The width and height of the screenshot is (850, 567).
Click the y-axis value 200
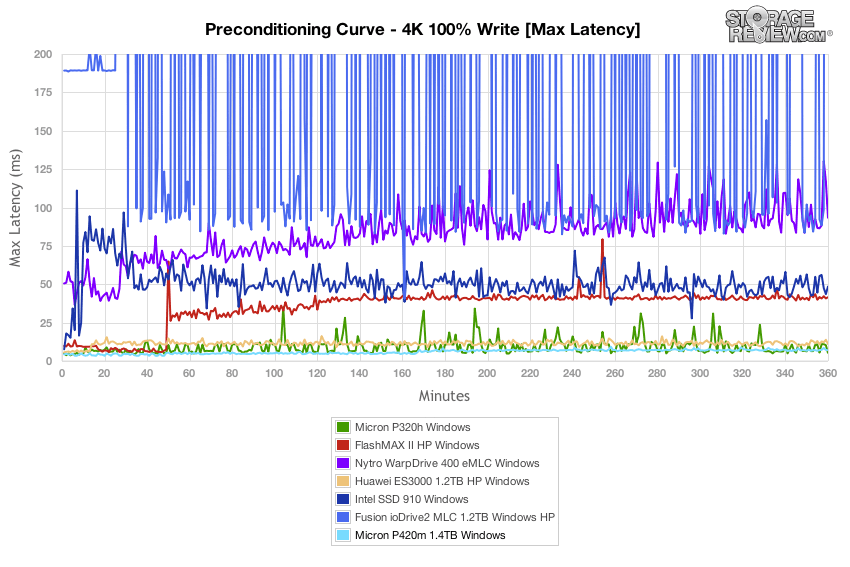click(x=43, y=54)
